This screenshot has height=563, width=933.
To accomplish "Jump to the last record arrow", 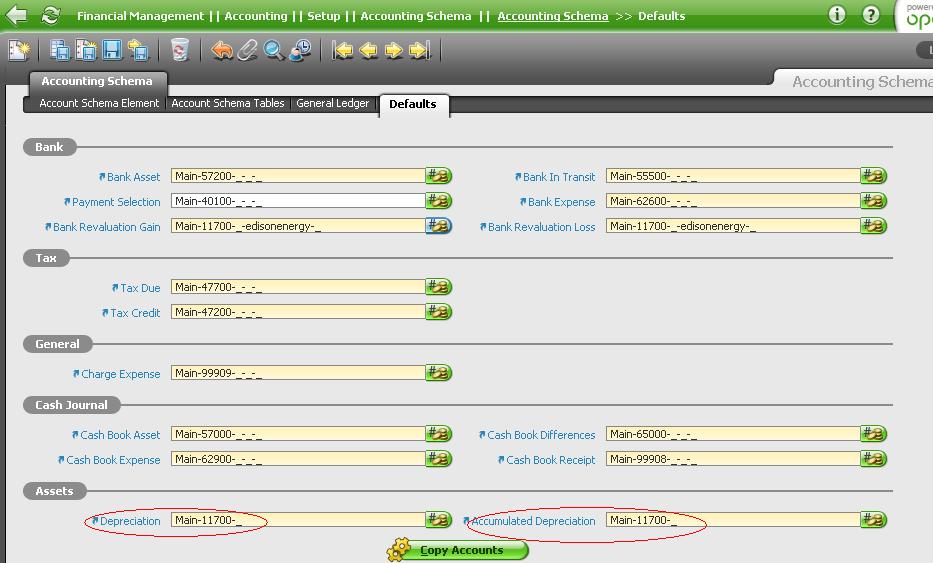I will [420, 50].
